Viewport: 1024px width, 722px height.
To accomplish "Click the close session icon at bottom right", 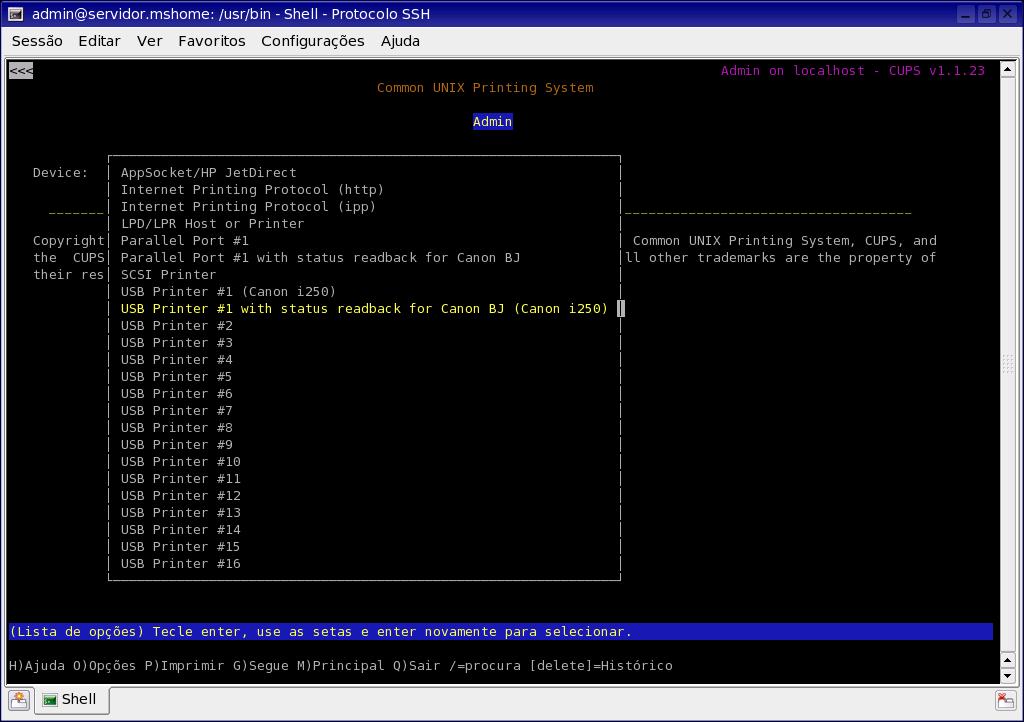I will click(1005, 700).
